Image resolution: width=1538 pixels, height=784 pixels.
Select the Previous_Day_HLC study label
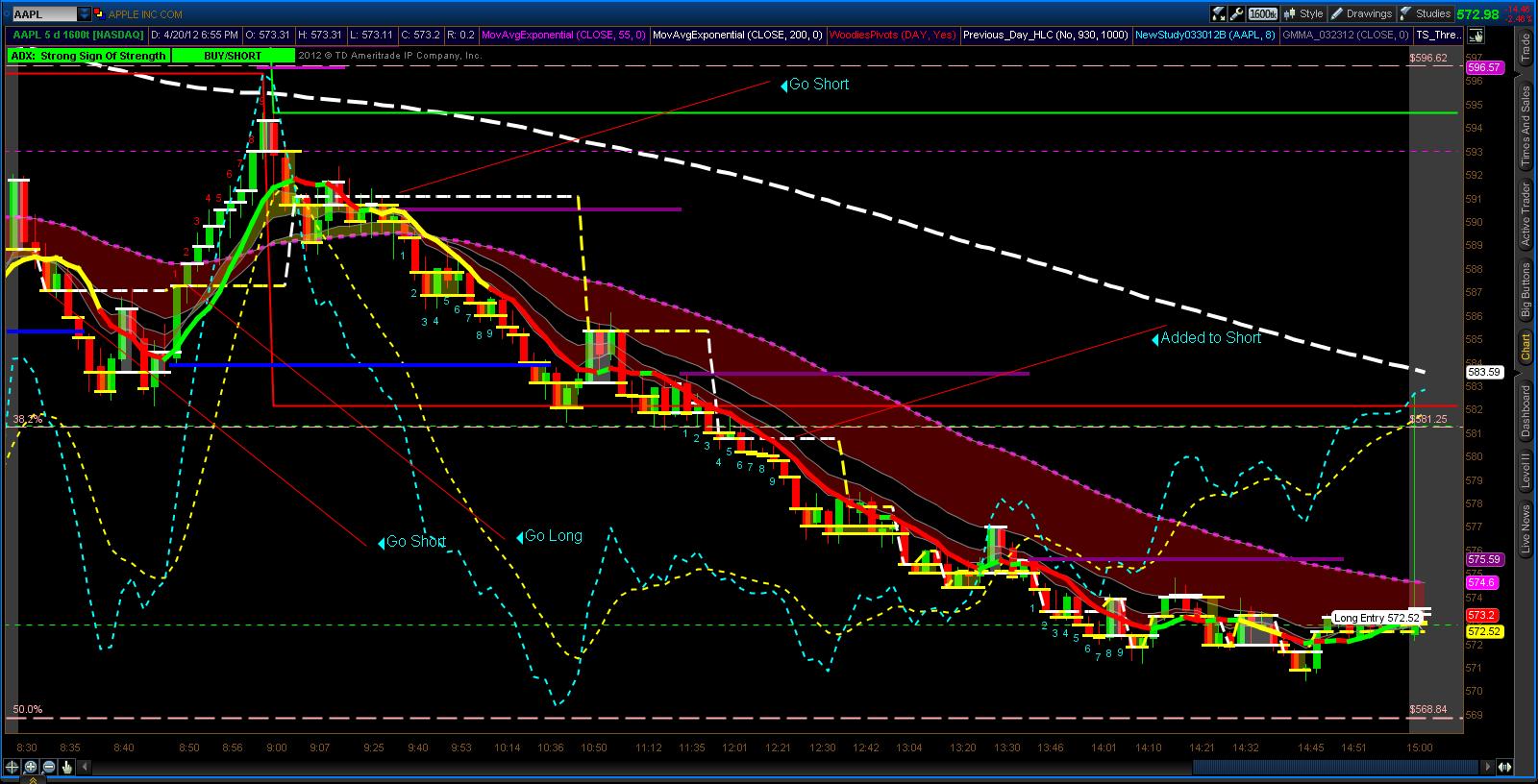click(x=1047, y=36)
